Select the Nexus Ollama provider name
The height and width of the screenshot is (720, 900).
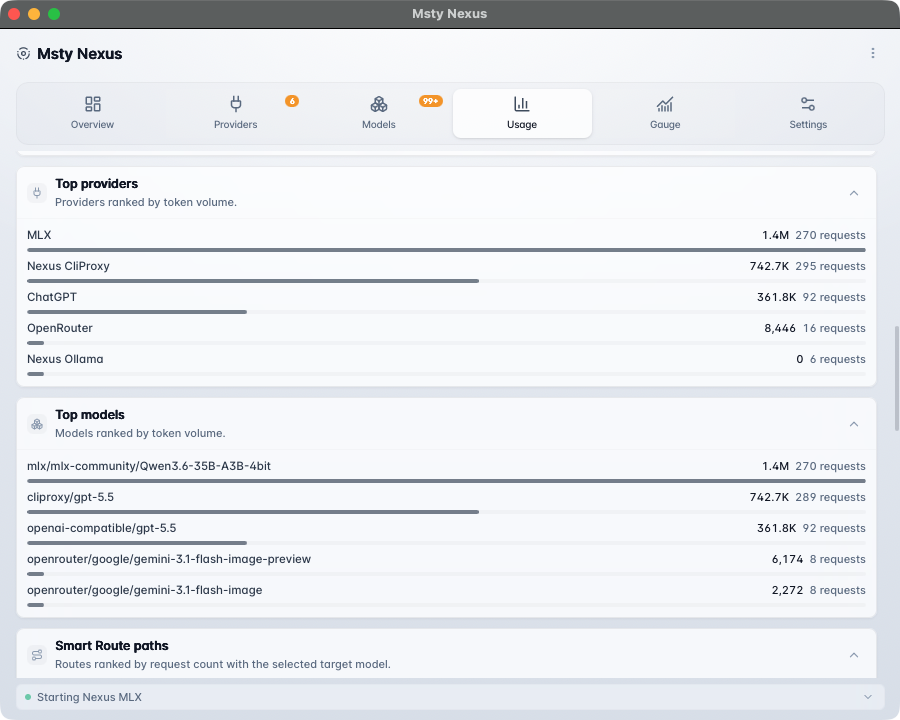pos(65,359)
